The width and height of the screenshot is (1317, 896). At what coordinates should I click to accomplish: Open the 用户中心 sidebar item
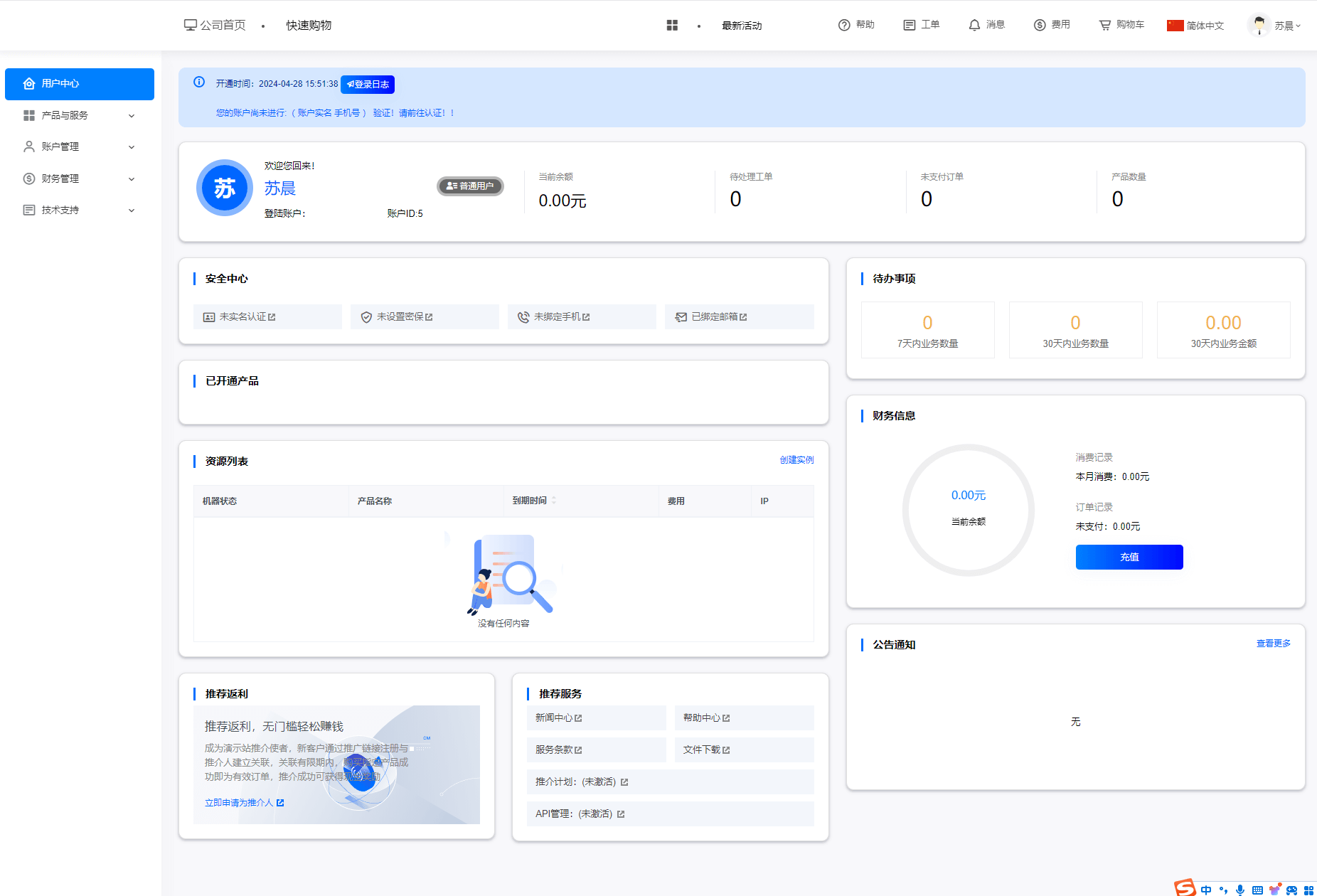[x=80, y=84]
